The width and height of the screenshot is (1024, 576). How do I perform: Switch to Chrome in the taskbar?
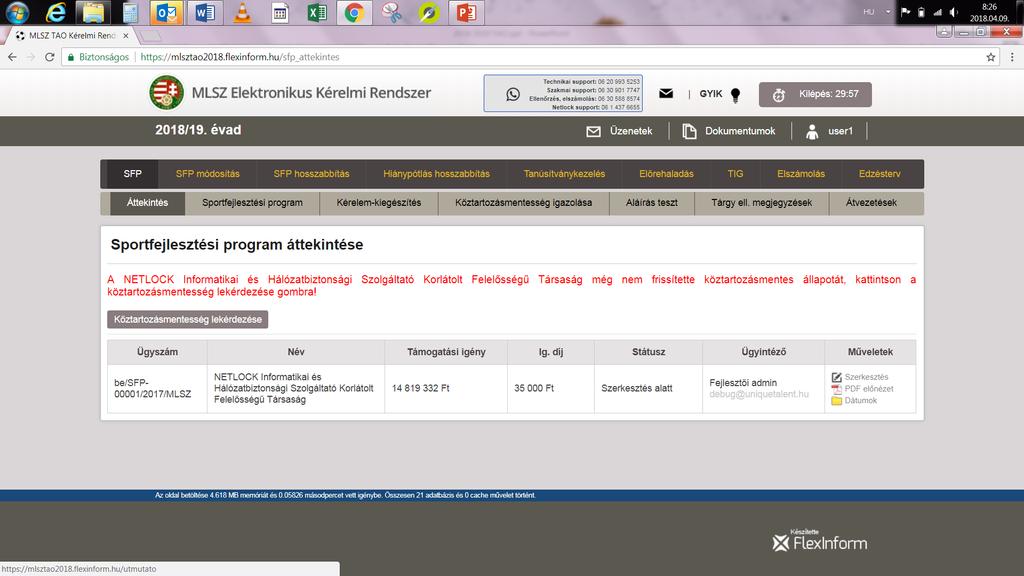click(x=355, y=12)
